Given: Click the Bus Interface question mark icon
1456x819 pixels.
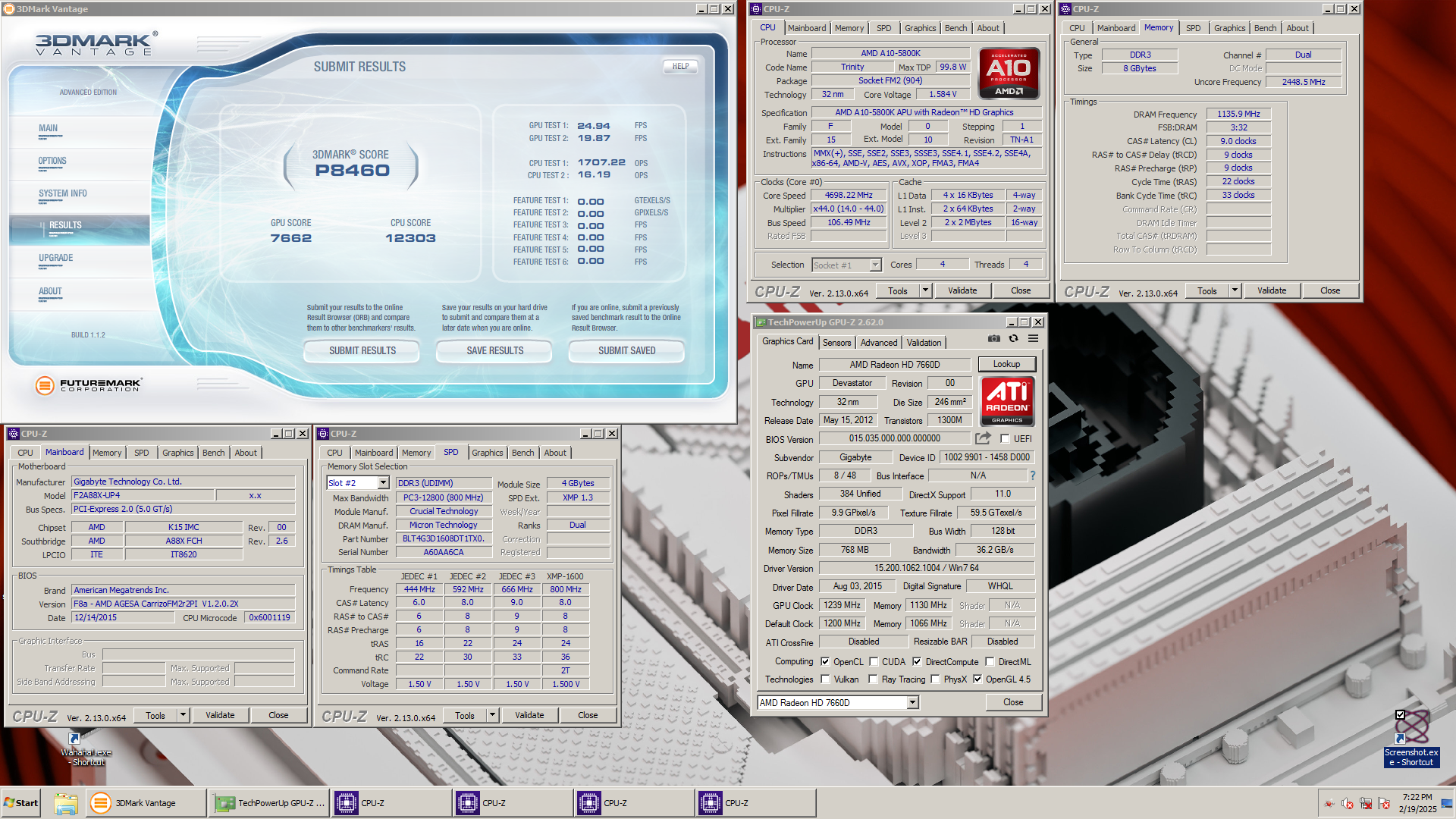Looking at the screenshot, I should [x=1033, y=475].
